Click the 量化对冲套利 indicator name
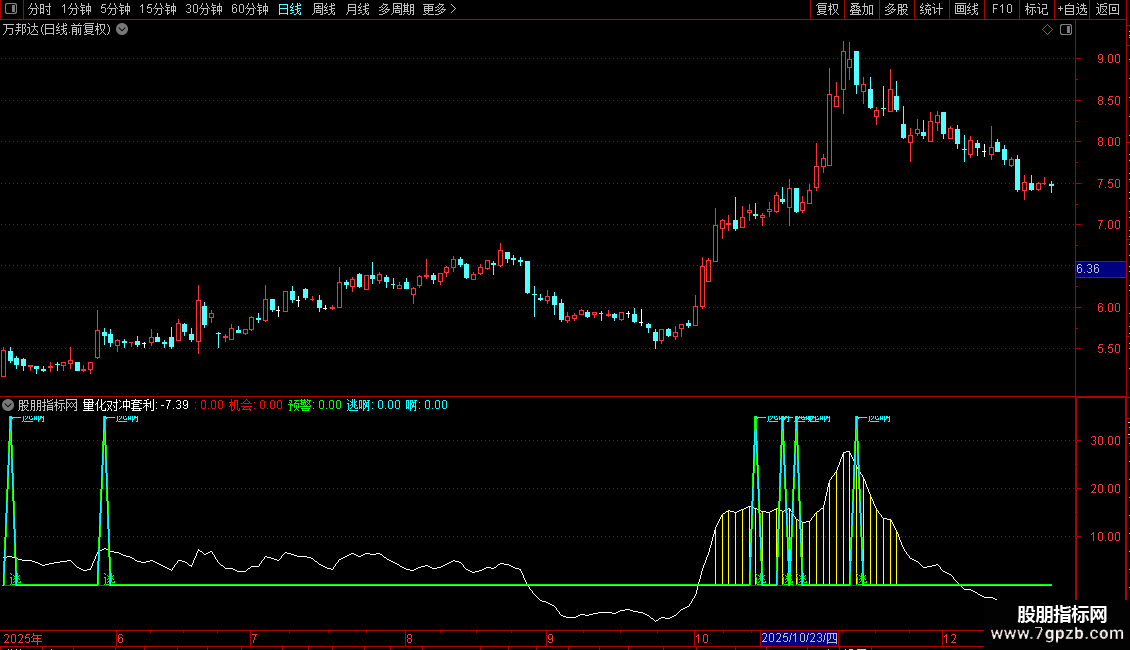The height and width of the screenshot is (650, 1130). (119, 405)
